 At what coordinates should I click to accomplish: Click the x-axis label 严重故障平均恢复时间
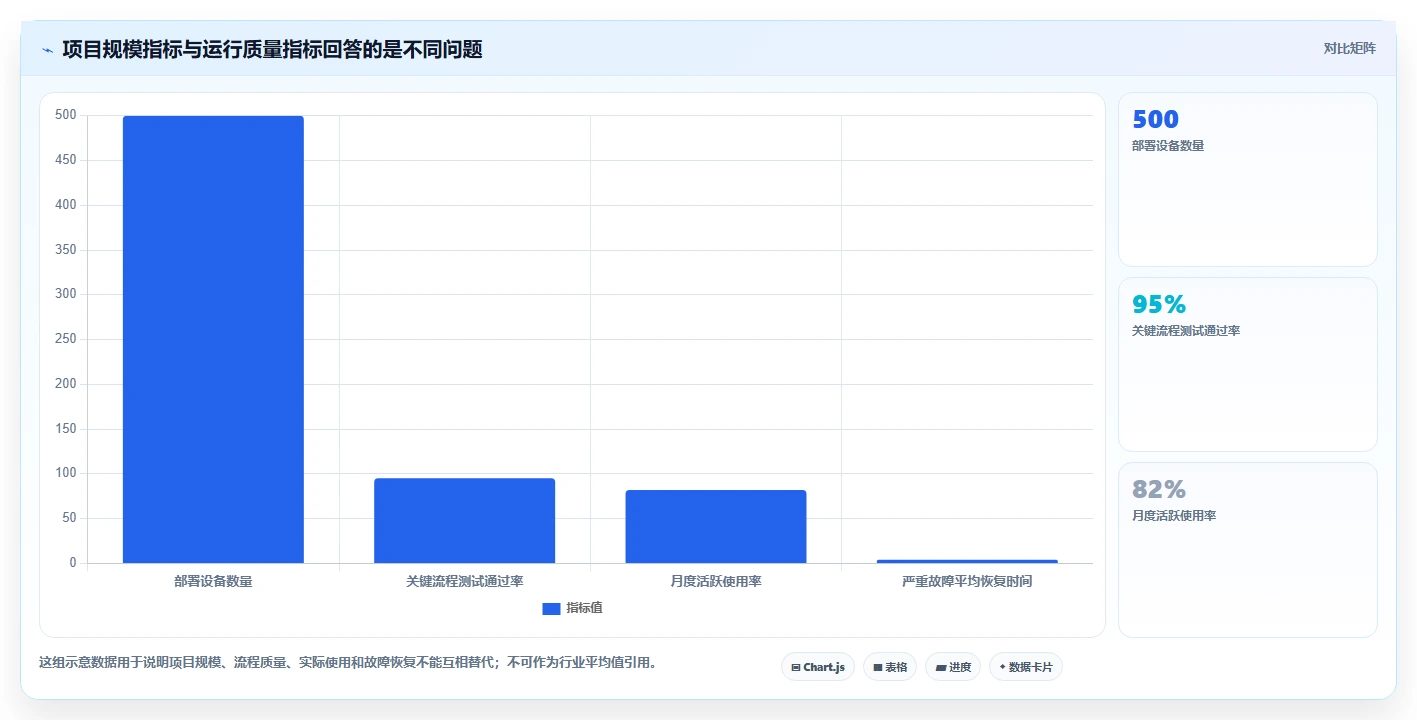[x=967, y=581]
